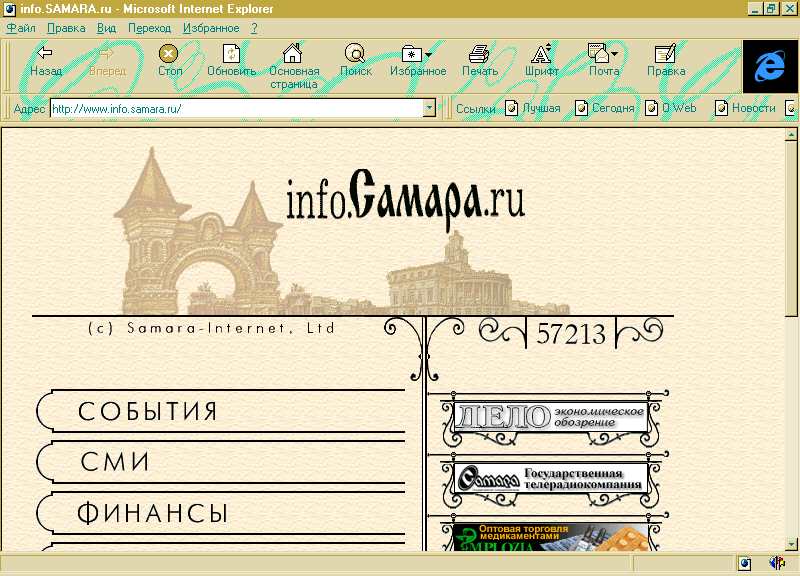This screenshot has width=800, height=576.
Task: Click the status bar Internet zone icon
Action: (744, 563)
